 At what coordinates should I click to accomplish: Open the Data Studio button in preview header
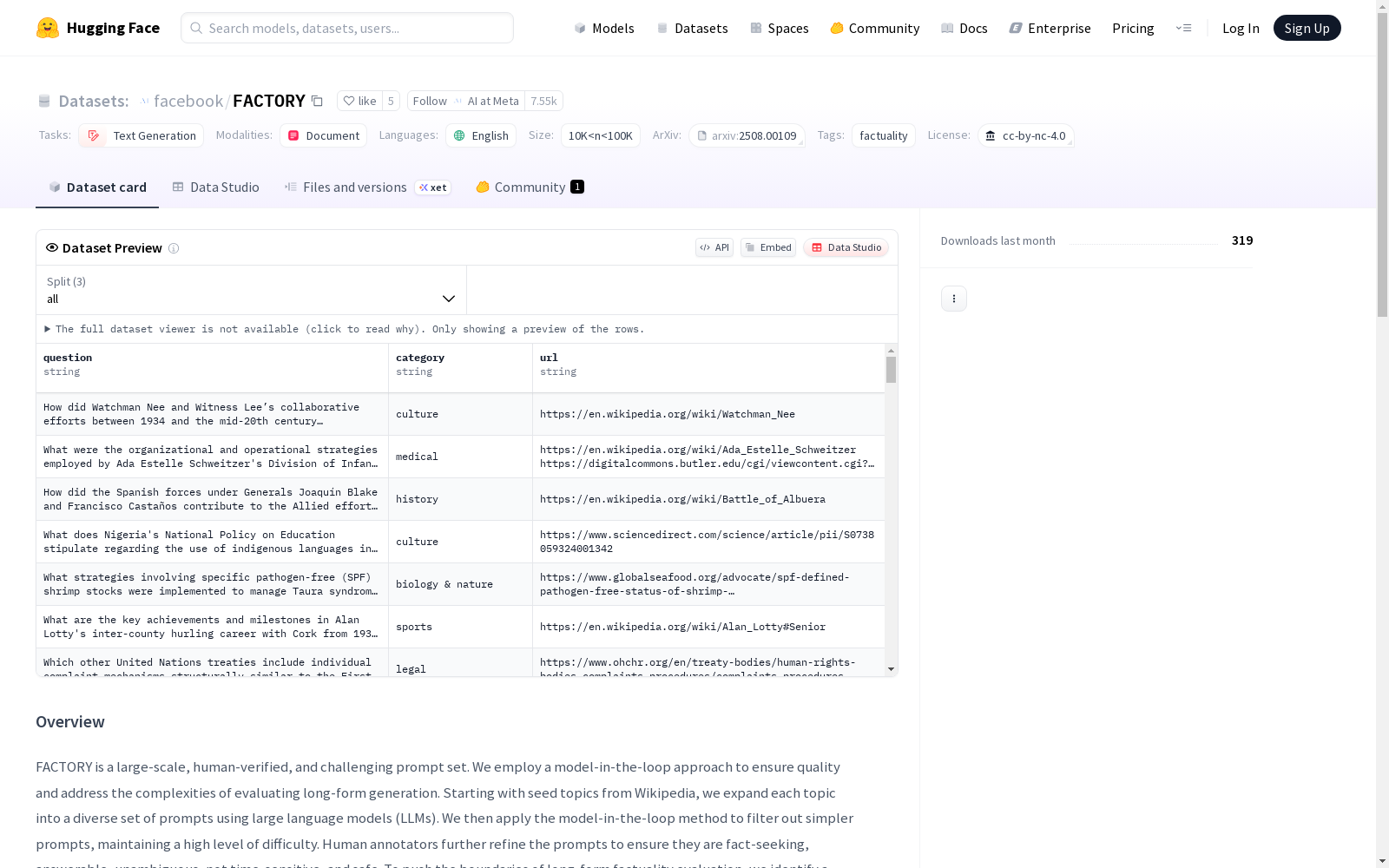(846, 247)
